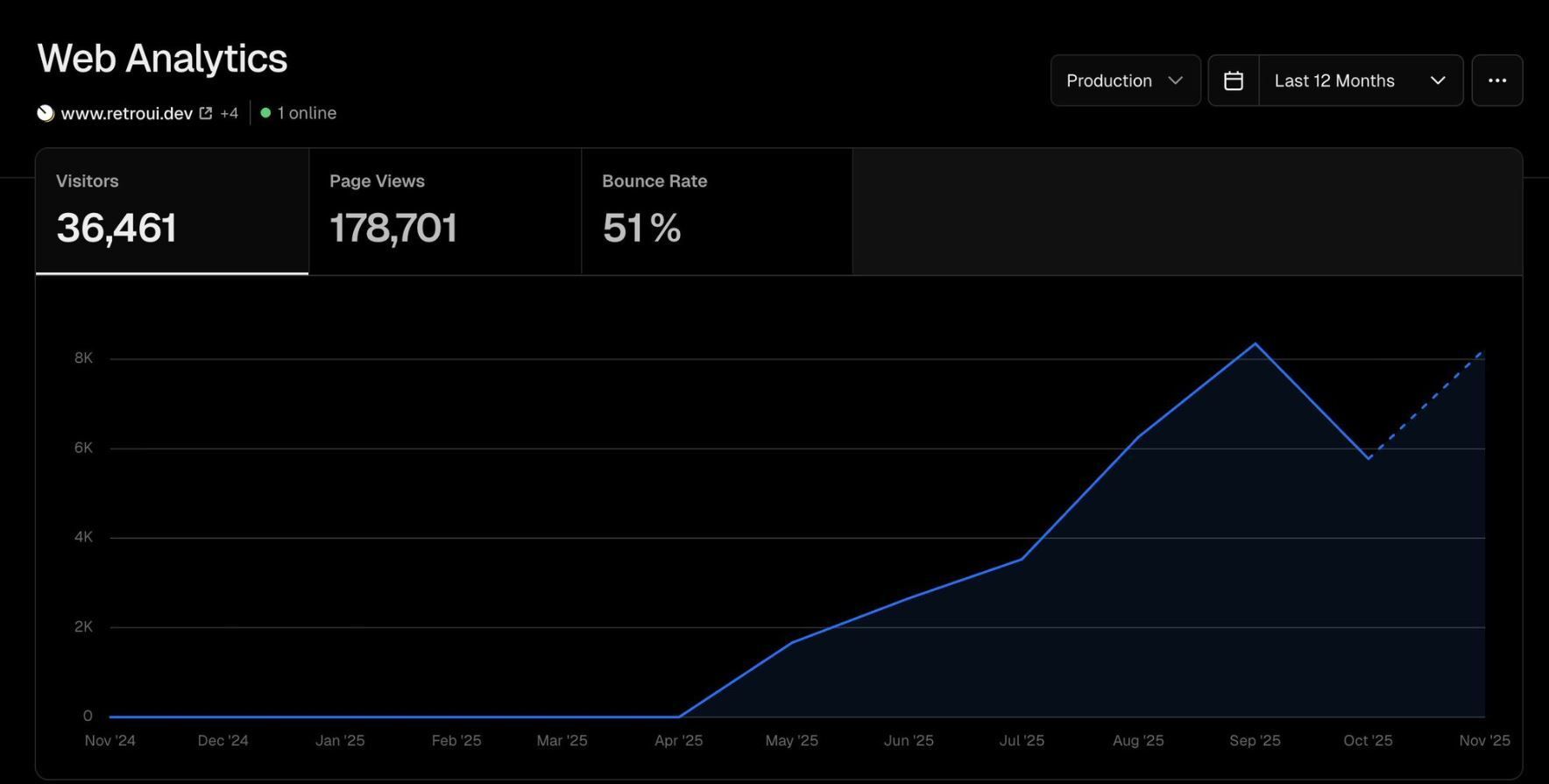Open the external link icon beside www.retroui.dev
1549x784 pixels.
[206, 113]
